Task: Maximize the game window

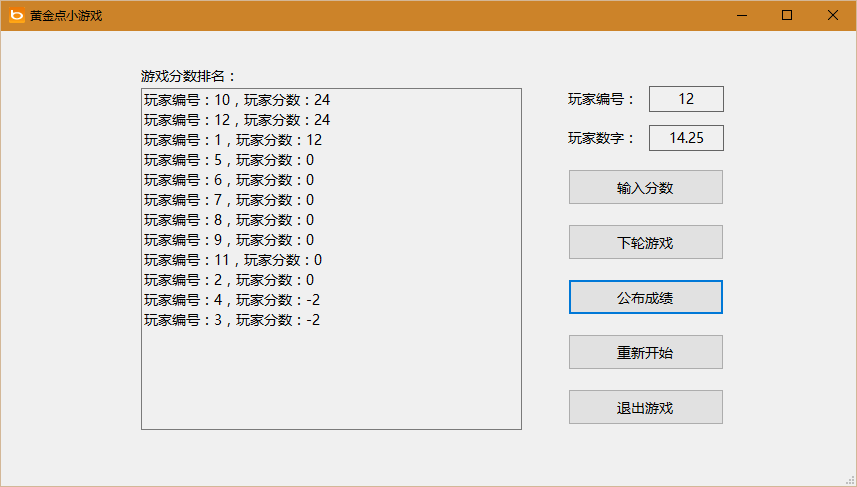Action: 787,15
